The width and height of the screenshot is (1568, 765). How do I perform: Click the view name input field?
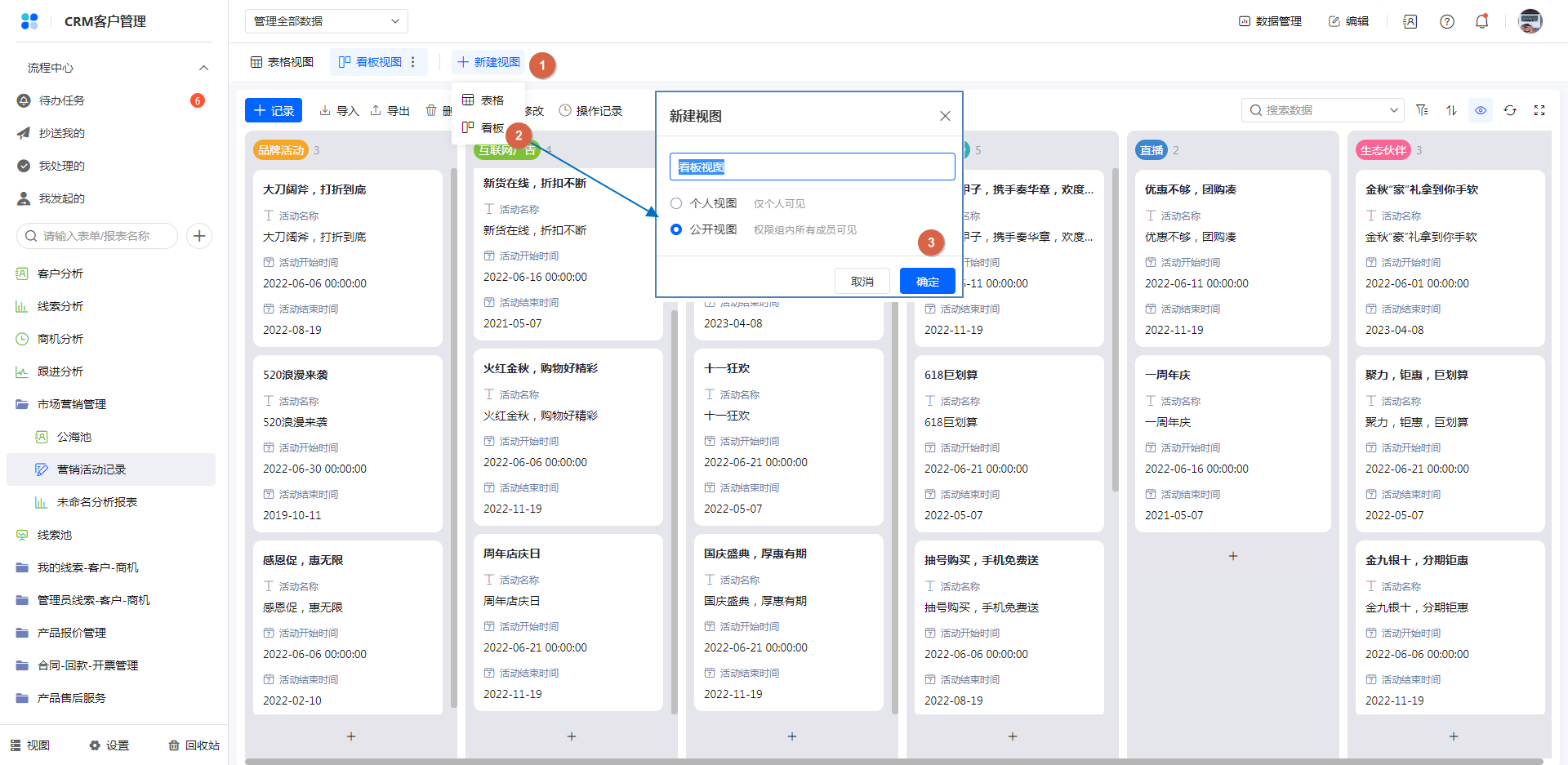pyautogui.click(x=812, y=167)
